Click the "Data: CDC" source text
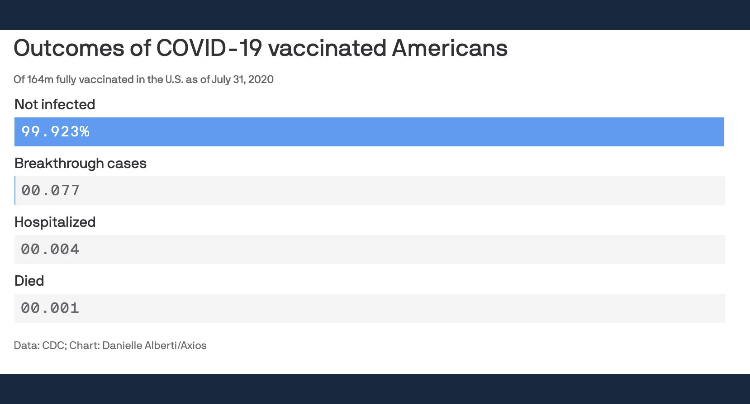The image size is (750, 404). (38, 345)
